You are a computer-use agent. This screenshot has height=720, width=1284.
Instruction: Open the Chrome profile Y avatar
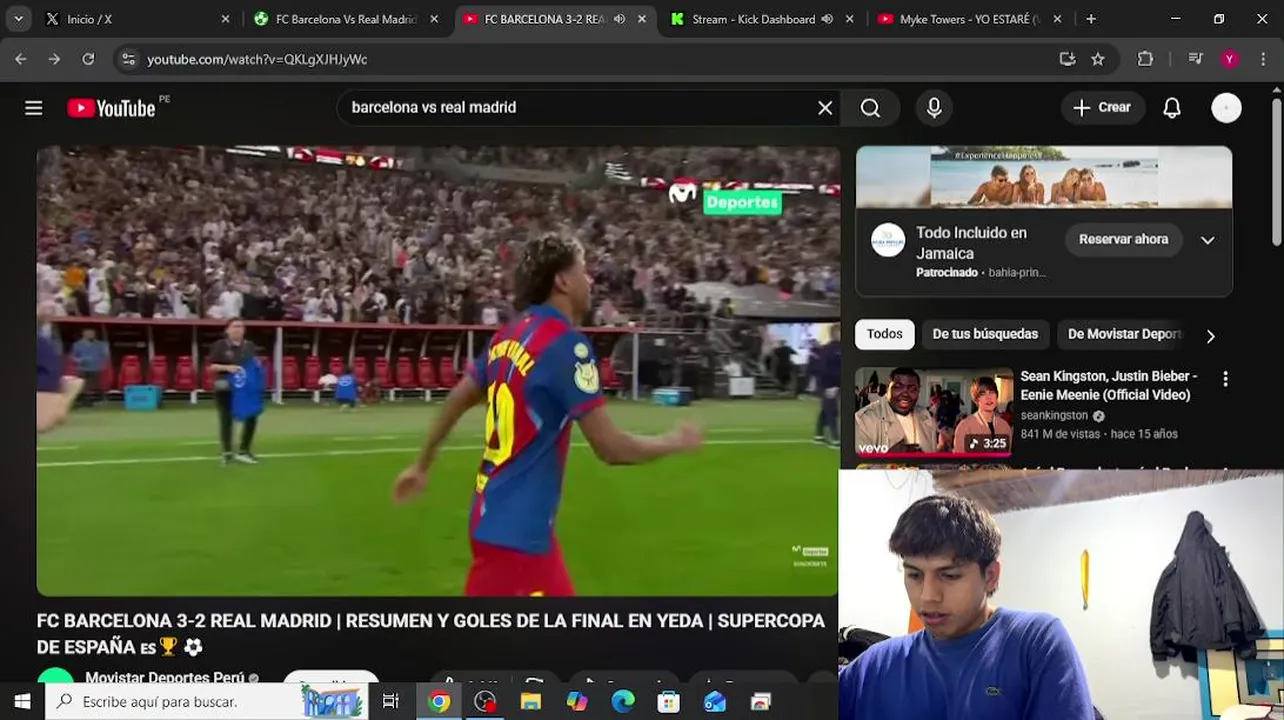pyautogui.click(x=1230, y=59)
